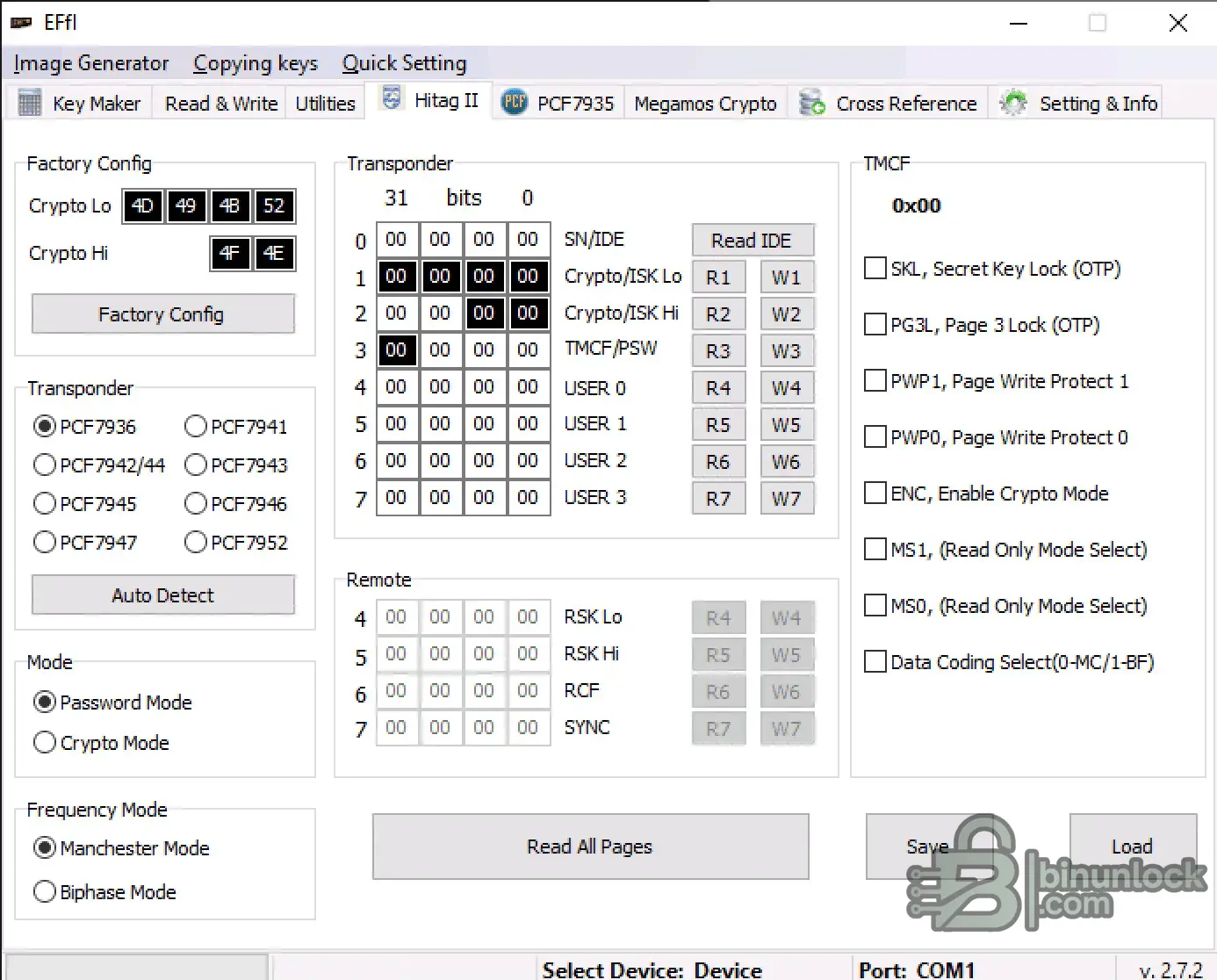The height and width of the screenshot is (980, 1217).
Task: Write USER 3 page with W7
Action: (x=787, y=499)
